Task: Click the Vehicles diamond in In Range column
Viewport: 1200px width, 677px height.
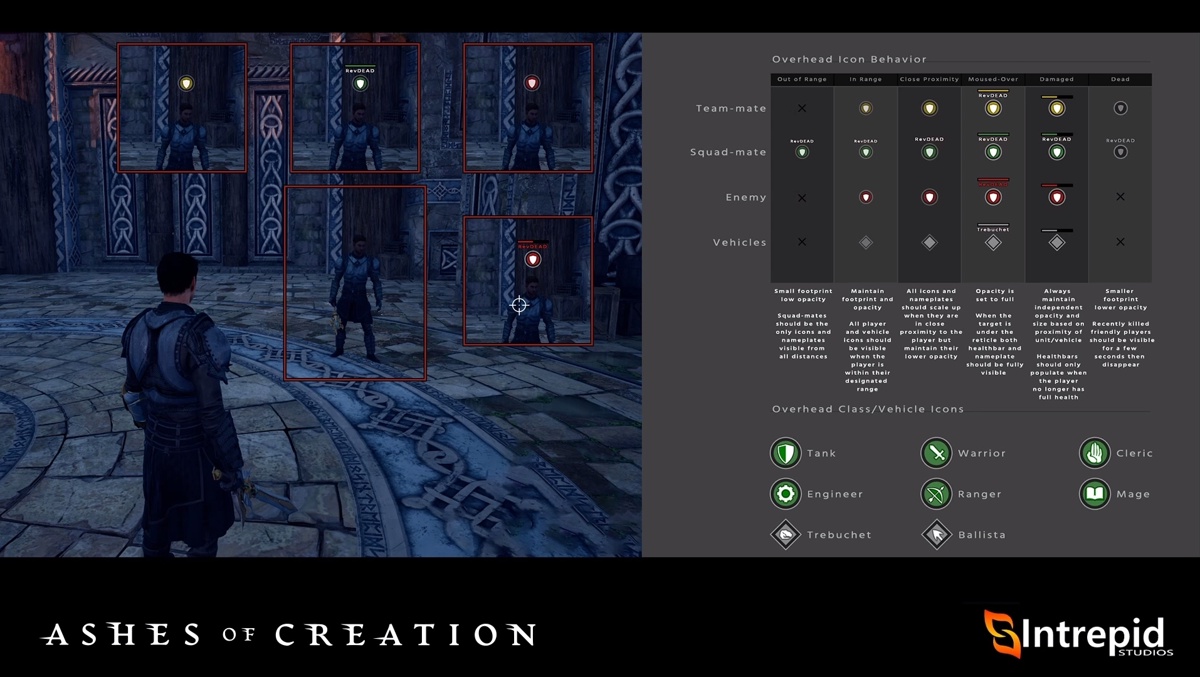Action: click(x=866, y=242)
